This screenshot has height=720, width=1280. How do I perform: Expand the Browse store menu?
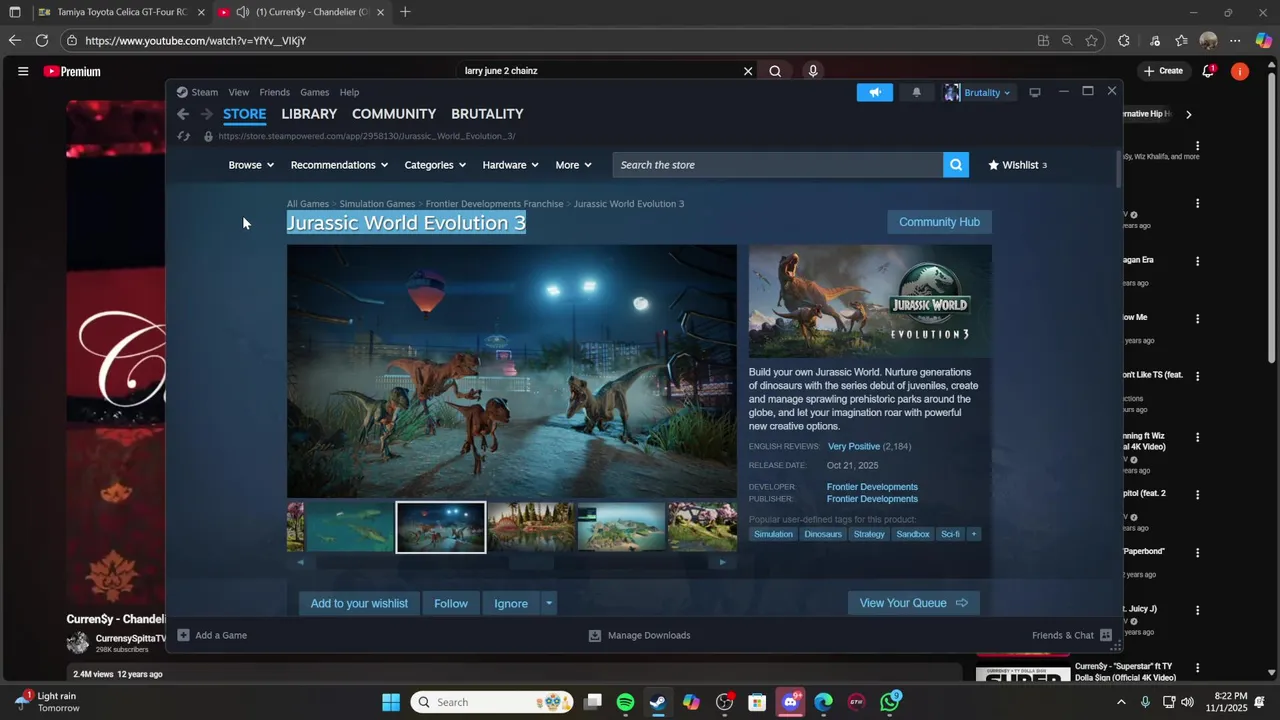coord(251,165)
